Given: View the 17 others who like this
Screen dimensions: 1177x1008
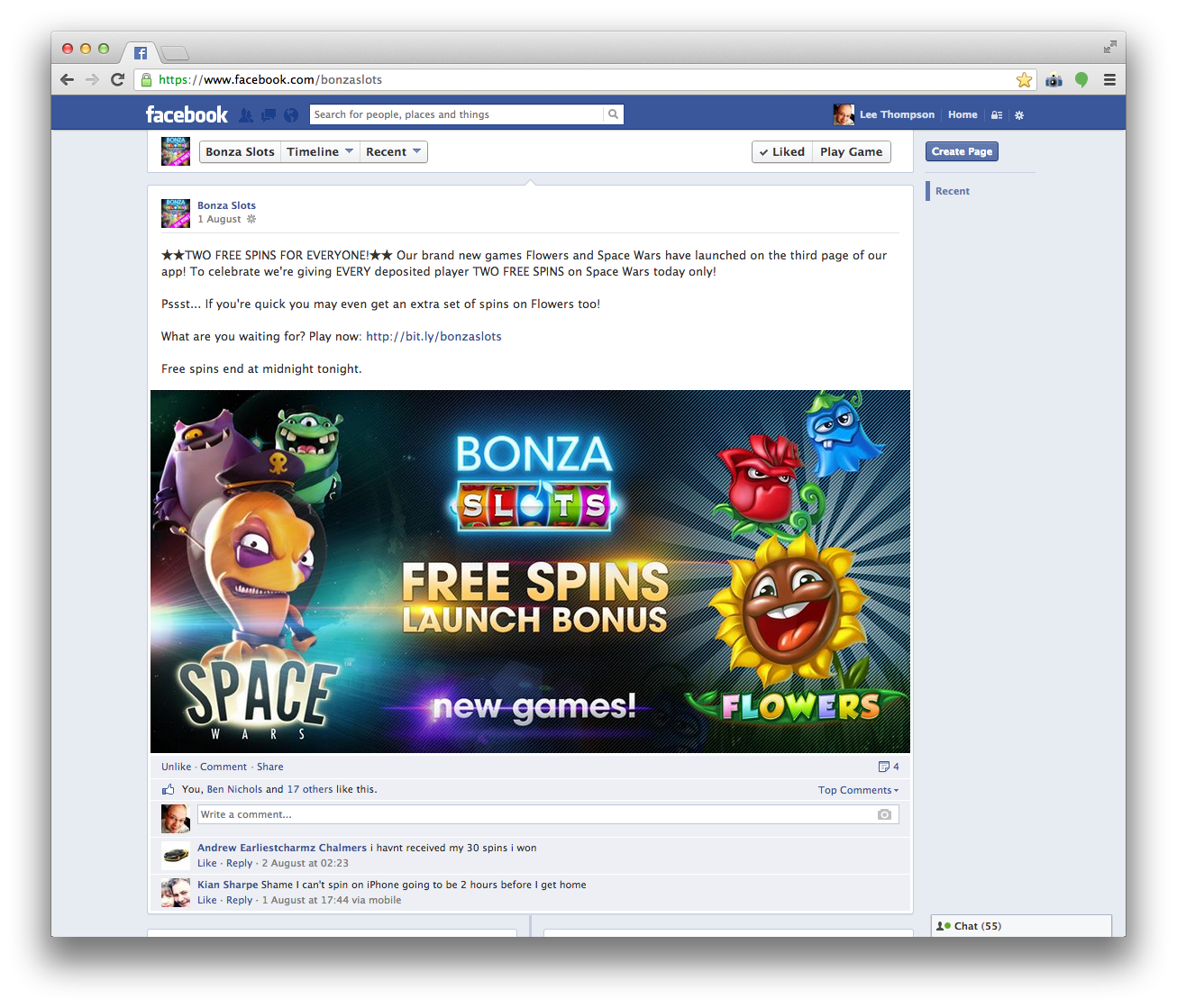Looking at the screenshot, I should 310,789.
